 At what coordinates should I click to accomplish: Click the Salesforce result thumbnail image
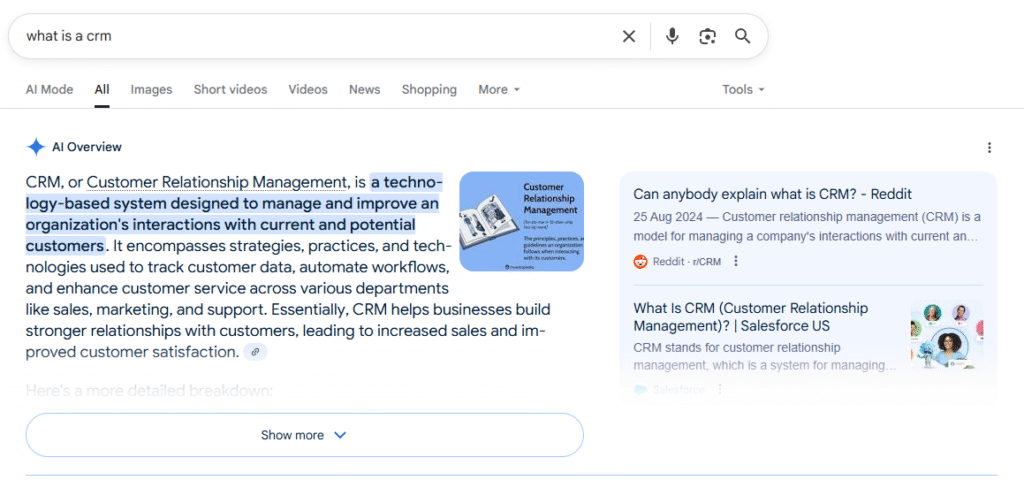(x=947, y=335)
